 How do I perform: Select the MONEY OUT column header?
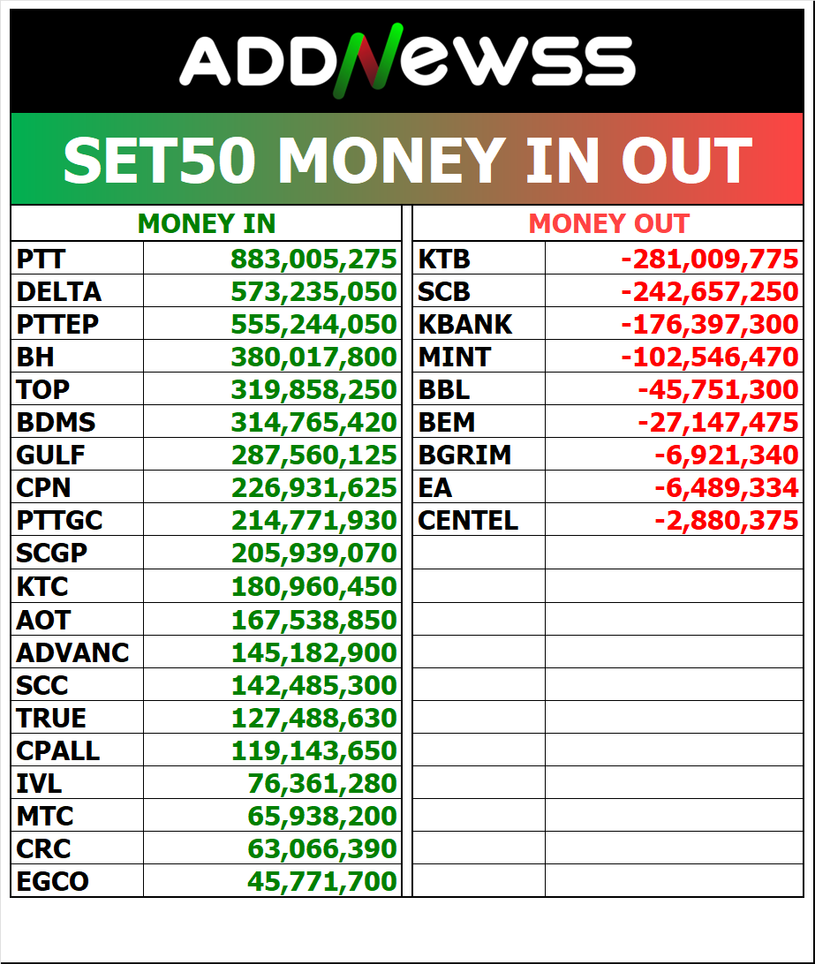(608, 224)
